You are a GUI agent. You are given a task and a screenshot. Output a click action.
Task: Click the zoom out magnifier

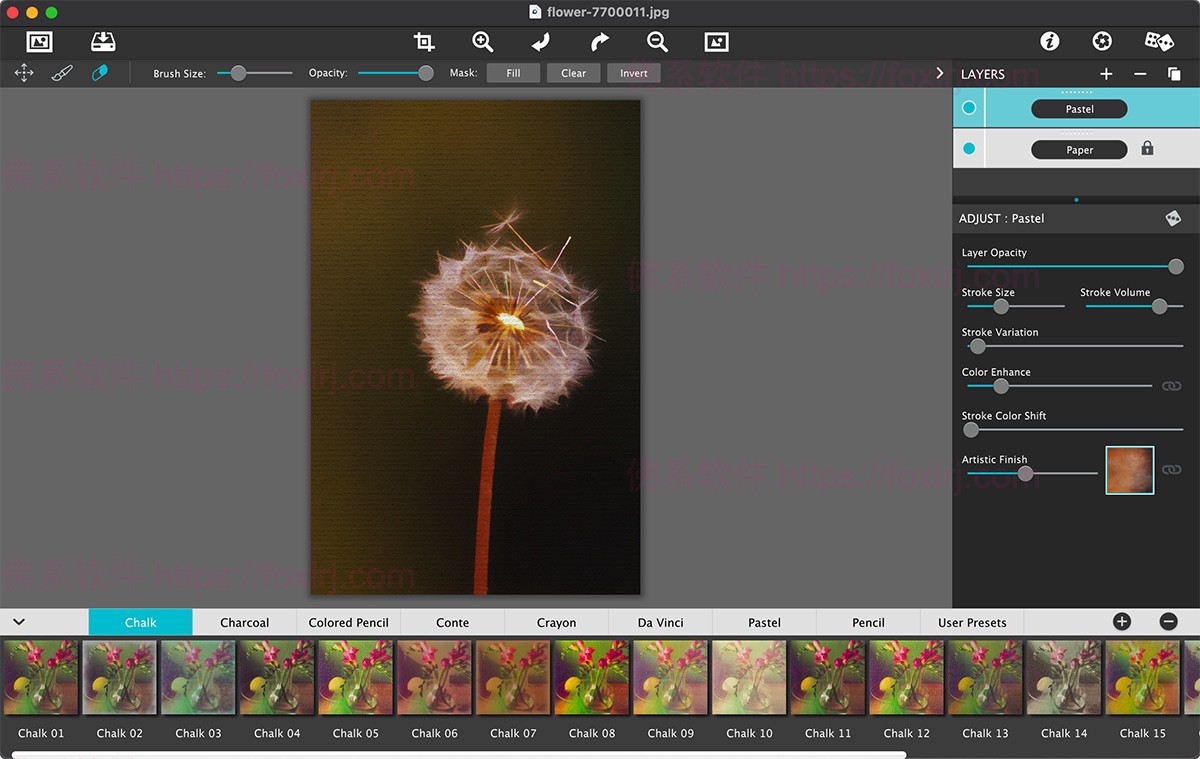(x=657, y=42)
